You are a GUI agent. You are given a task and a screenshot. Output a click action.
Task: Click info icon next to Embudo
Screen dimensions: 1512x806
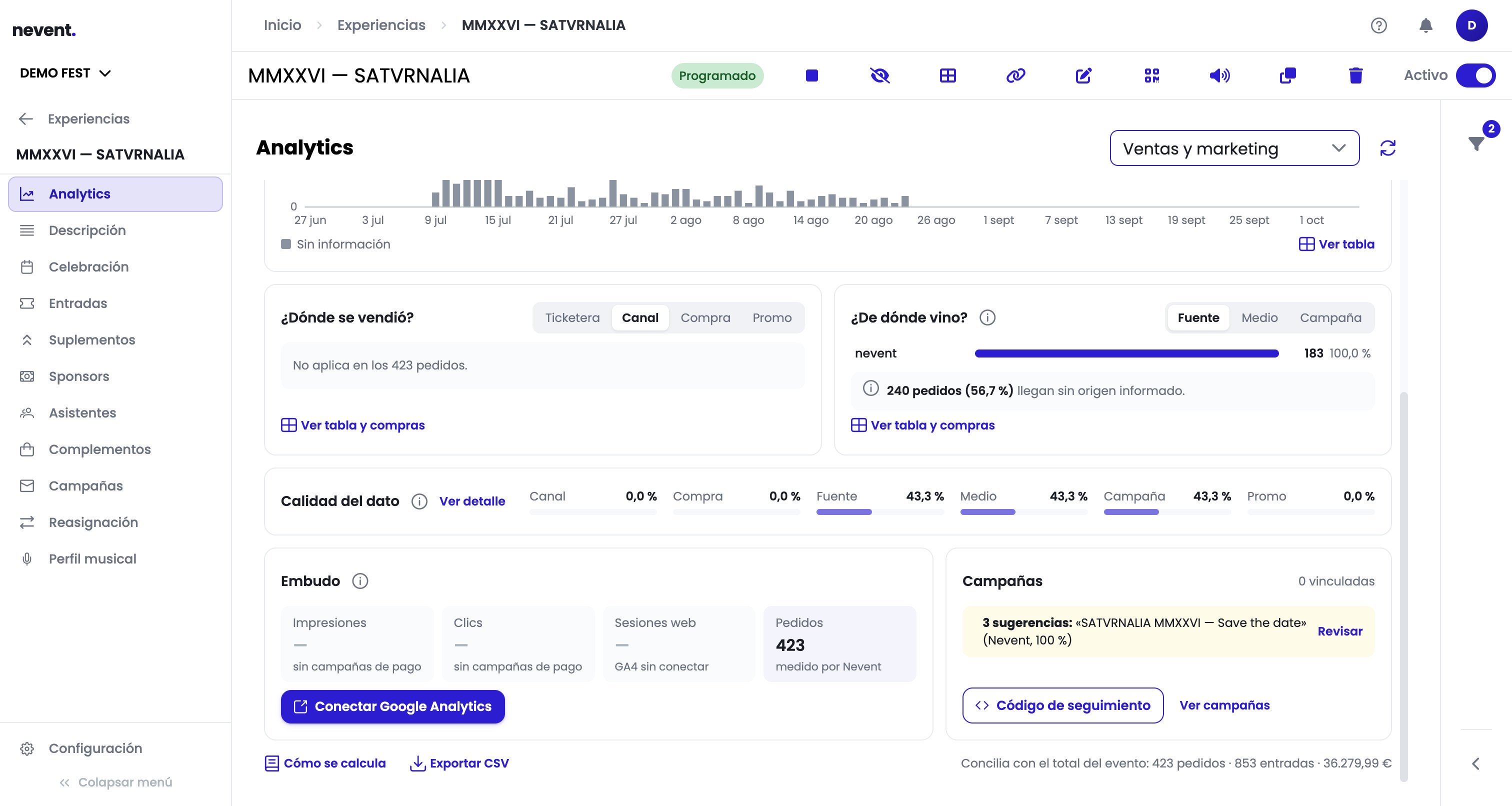pyautogui.click(x=360, y=581)
